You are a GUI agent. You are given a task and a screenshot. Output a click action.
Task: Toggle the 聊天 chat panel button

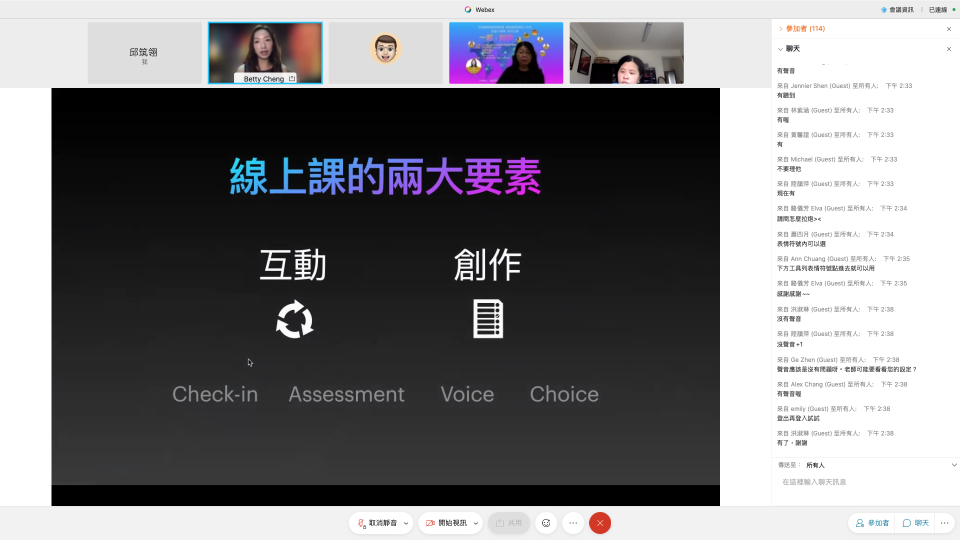[916, 523]
